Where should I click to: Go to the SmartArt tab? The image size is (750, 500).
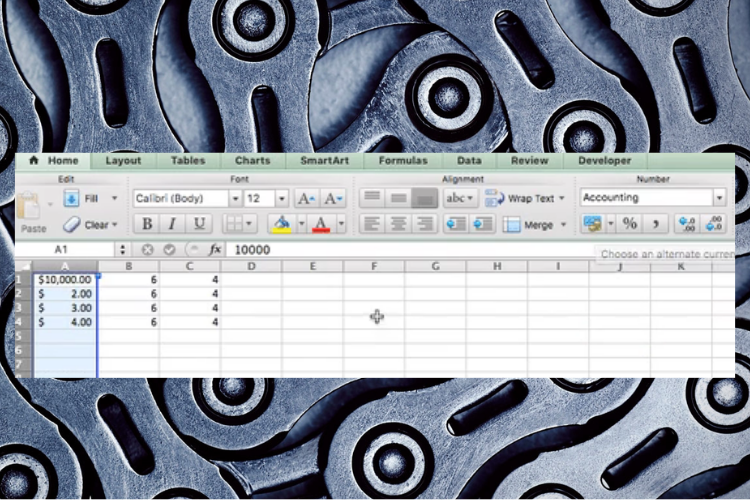[325, 160]
